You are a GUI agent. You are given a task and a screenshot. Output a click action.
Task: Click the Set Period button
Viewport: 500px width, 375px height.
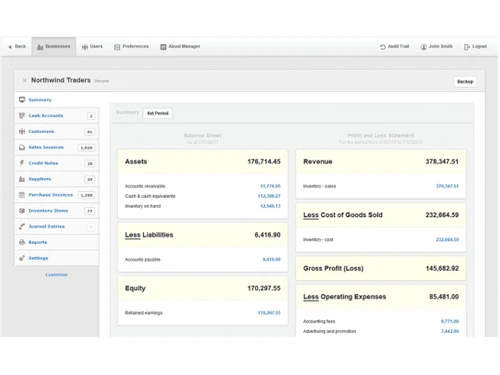158,113
